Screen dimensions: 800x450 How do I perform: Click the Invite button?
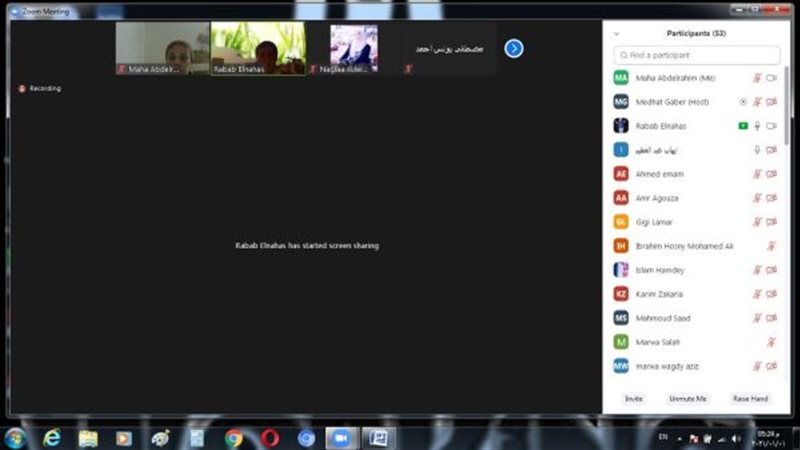point(634,398)
